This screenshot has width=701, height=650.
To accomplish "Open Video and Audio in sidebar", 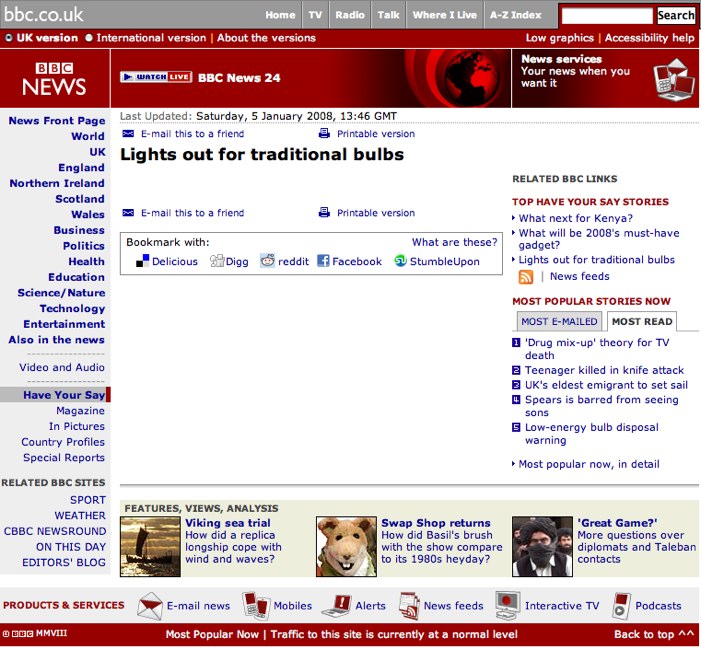I will tap(62, 367).
